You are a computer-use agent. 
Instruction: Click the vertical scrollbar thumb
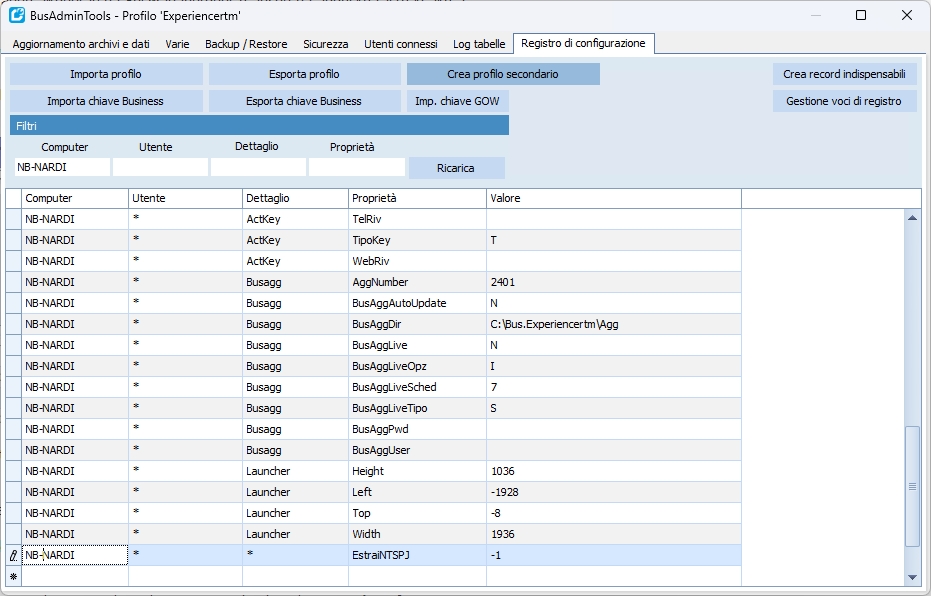tap(911, 486)
